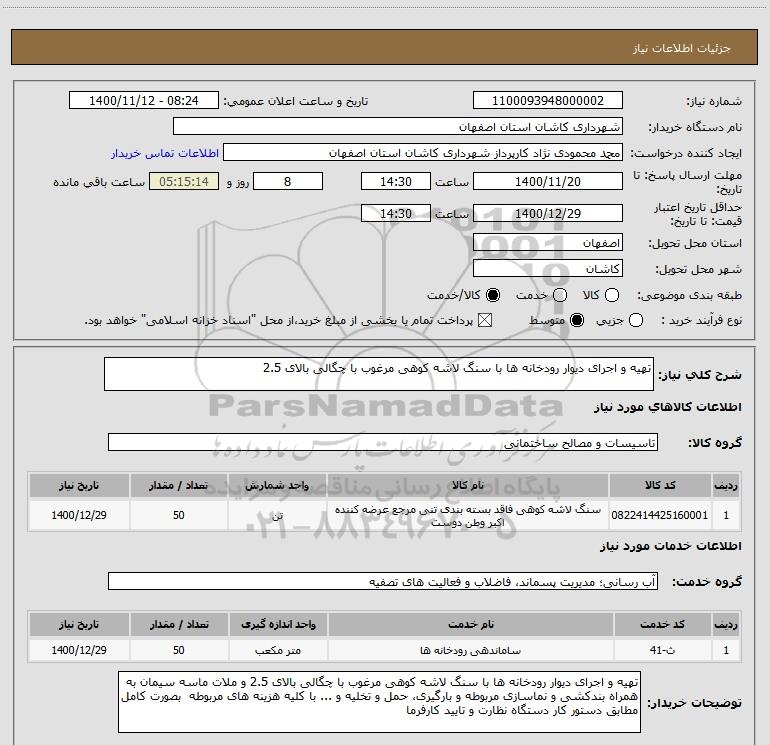Screen dimensions: 770x745
Task: Click goods code 0822414425160001 cell
Action: click(660, 515)
